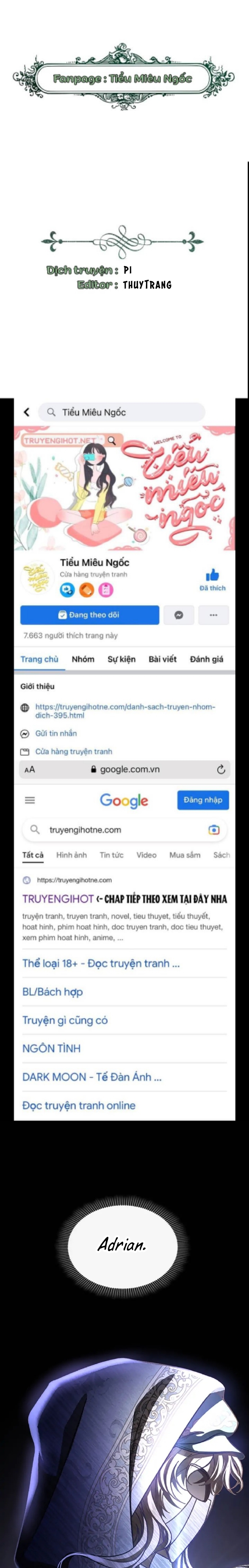Screen dimensions: 249x1568
Task: Click the Google Lens camera icon
Action: tap(214, 830)
